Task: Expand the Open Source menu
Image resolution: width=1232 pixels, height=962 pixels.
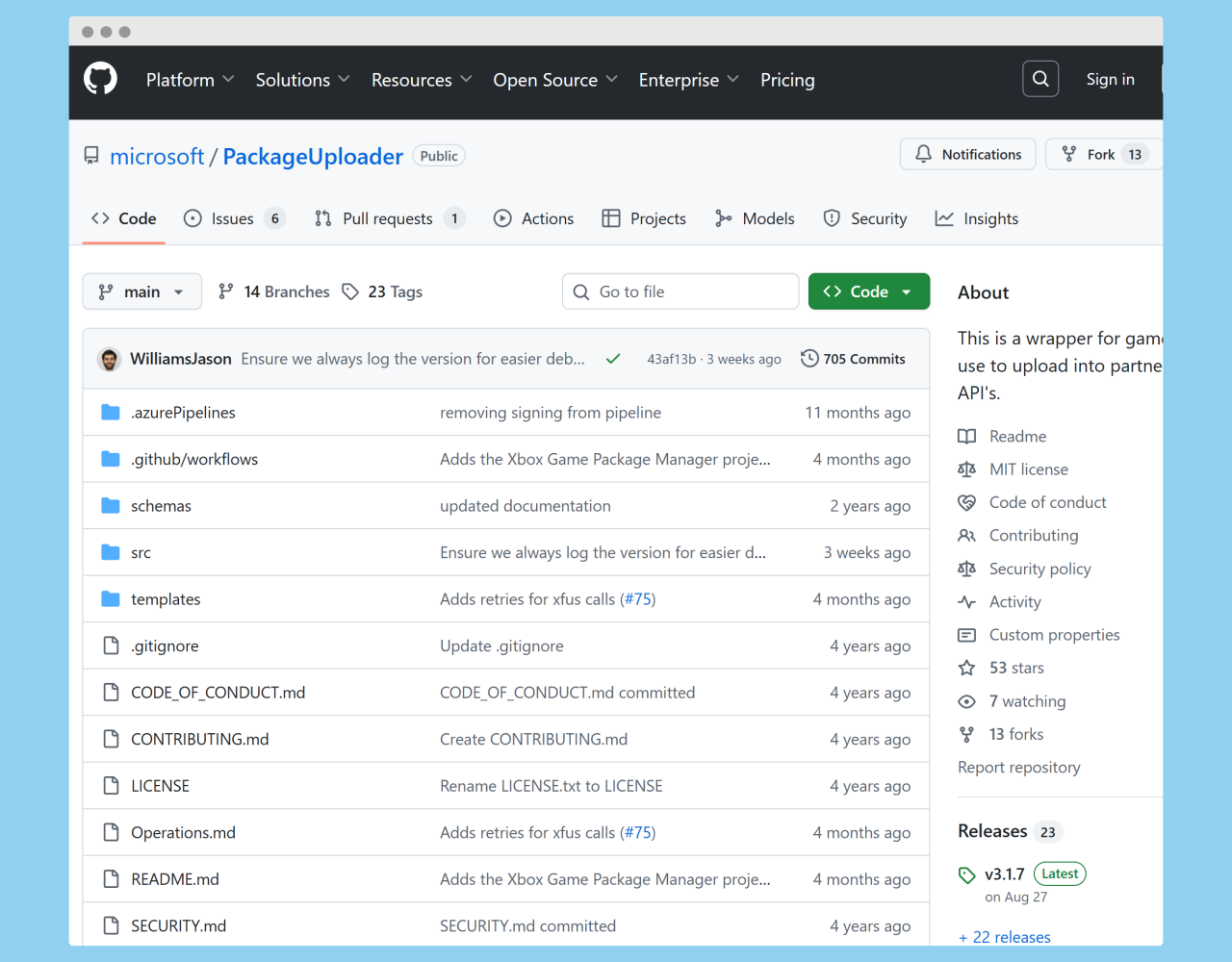Action: (x=554, y=80)
